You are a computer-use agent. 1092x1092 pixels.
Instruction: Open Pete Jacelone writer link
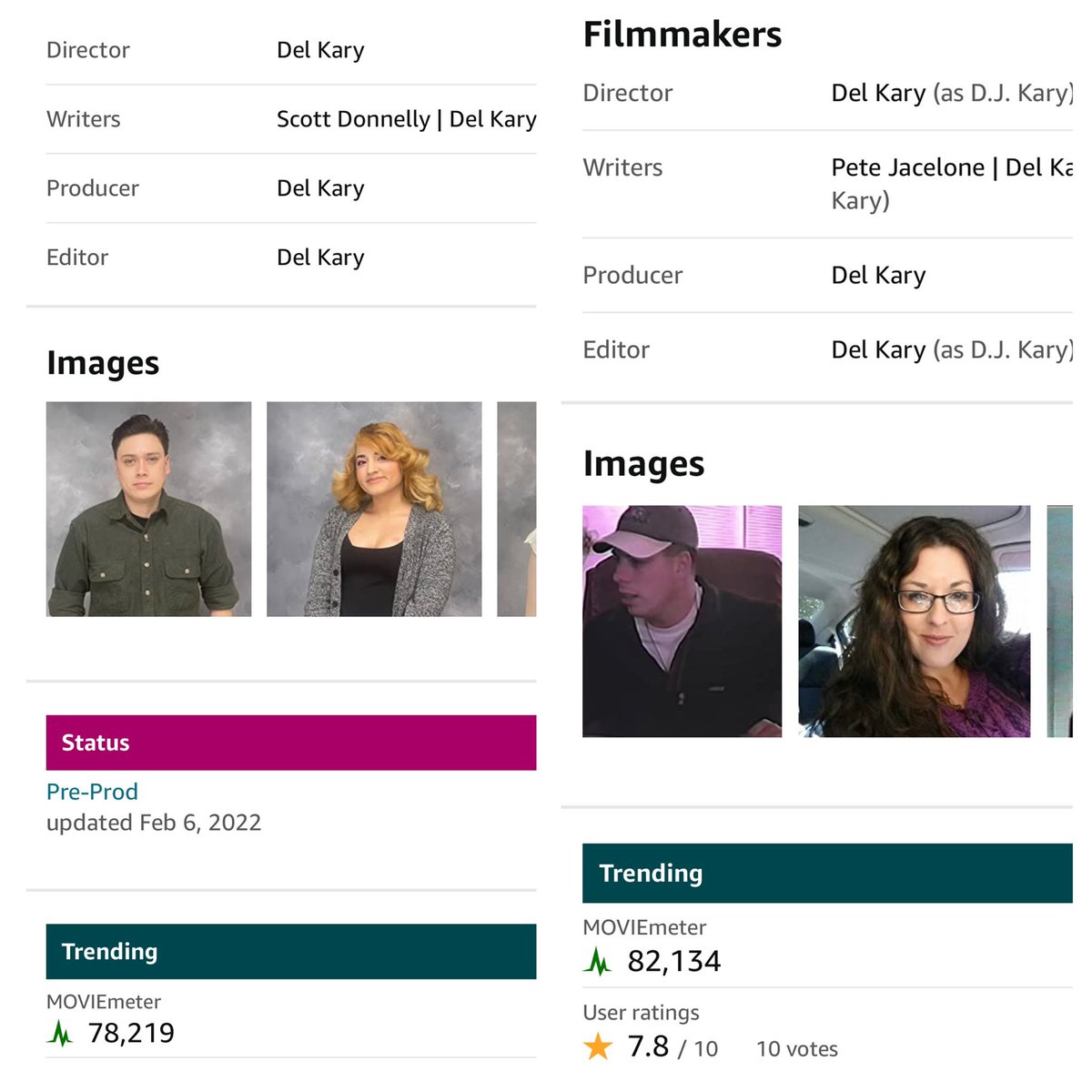[x=907, y=167]
